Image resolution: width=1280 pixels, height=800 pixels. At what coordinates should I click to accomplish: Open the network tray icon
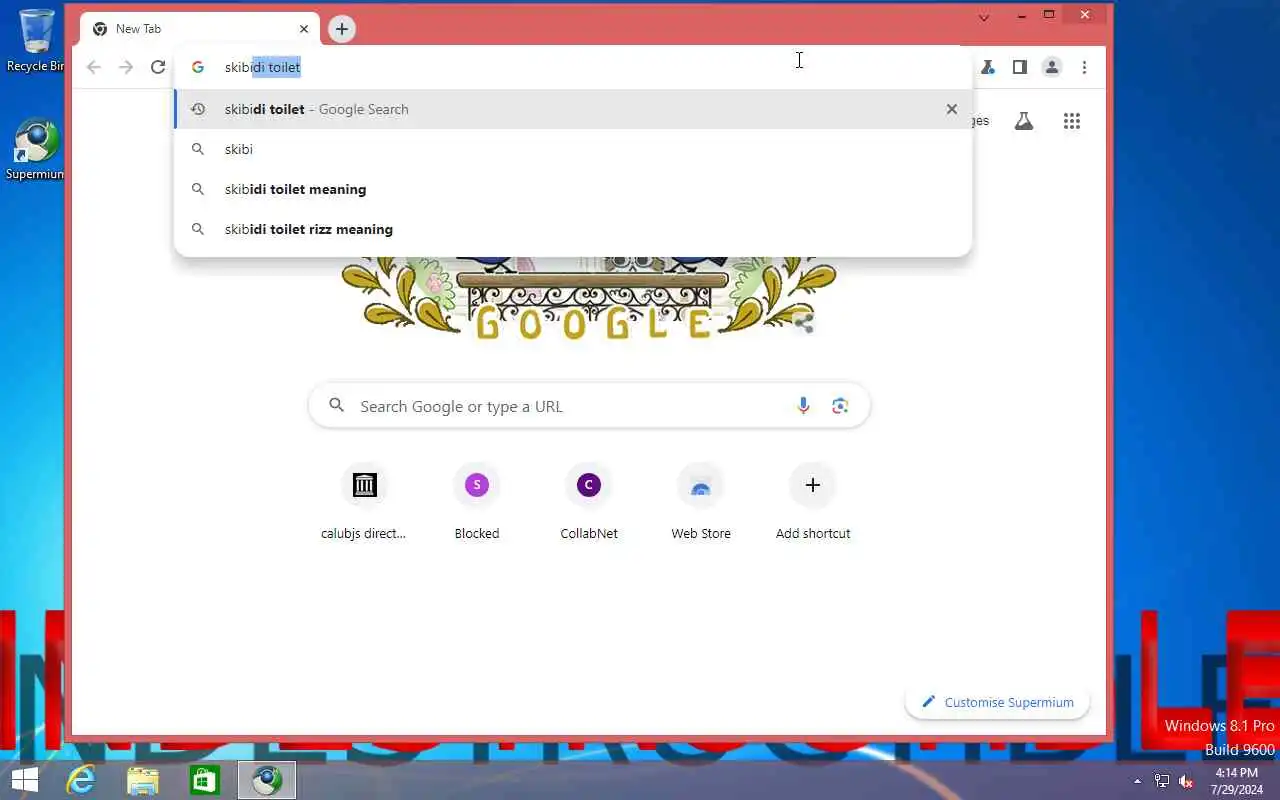click(1162, 781)
